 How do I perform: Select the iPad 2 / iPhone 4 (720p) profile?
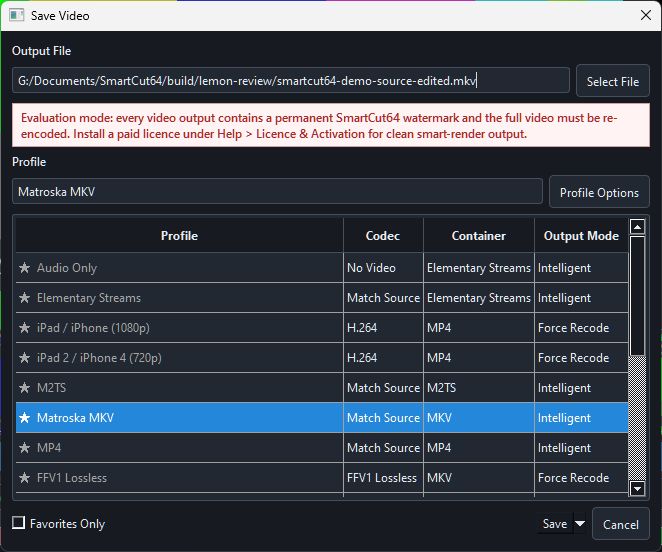(99, 358)
